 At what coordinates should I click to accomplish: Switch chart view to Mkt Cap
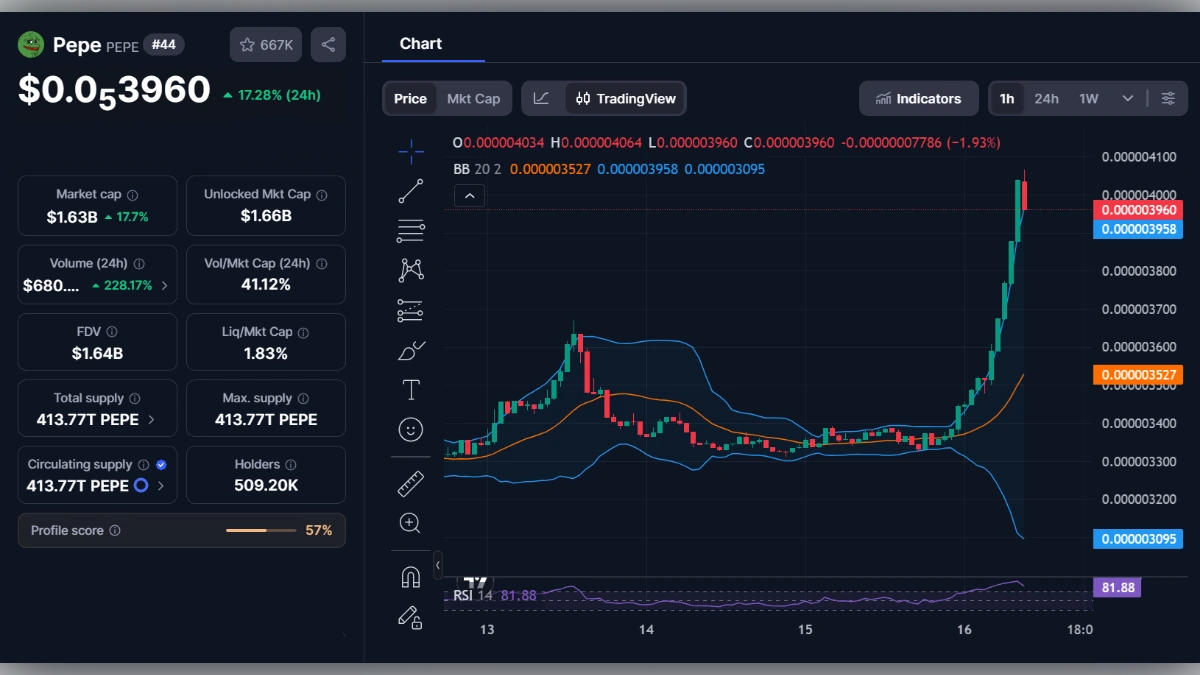point(474,98)
